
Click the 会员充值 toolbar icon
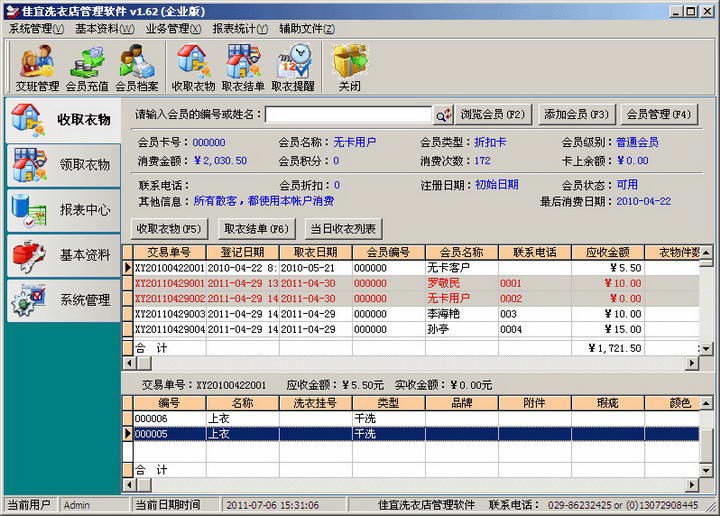click(x=87, y=67)
